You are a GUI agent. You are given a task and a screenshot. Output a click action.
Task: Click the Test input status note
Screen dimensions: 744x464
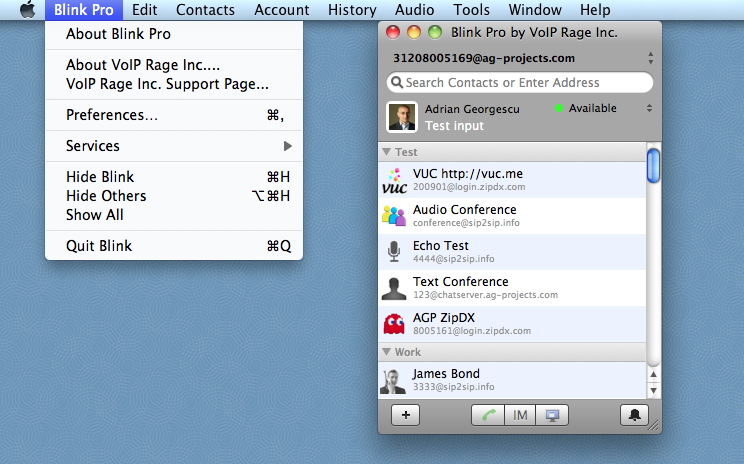click(x=454, y=126)
